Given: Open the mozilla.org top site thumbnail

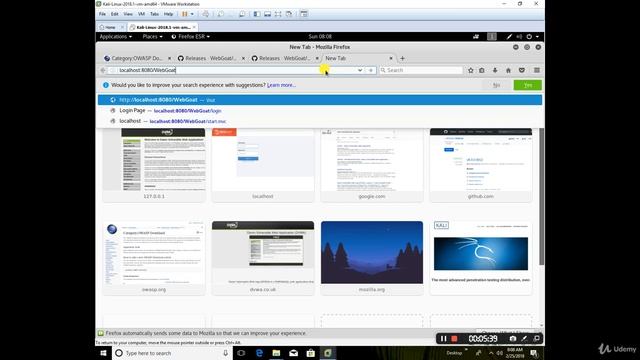Looking at the screenshot, I should (x=372, y=258).
